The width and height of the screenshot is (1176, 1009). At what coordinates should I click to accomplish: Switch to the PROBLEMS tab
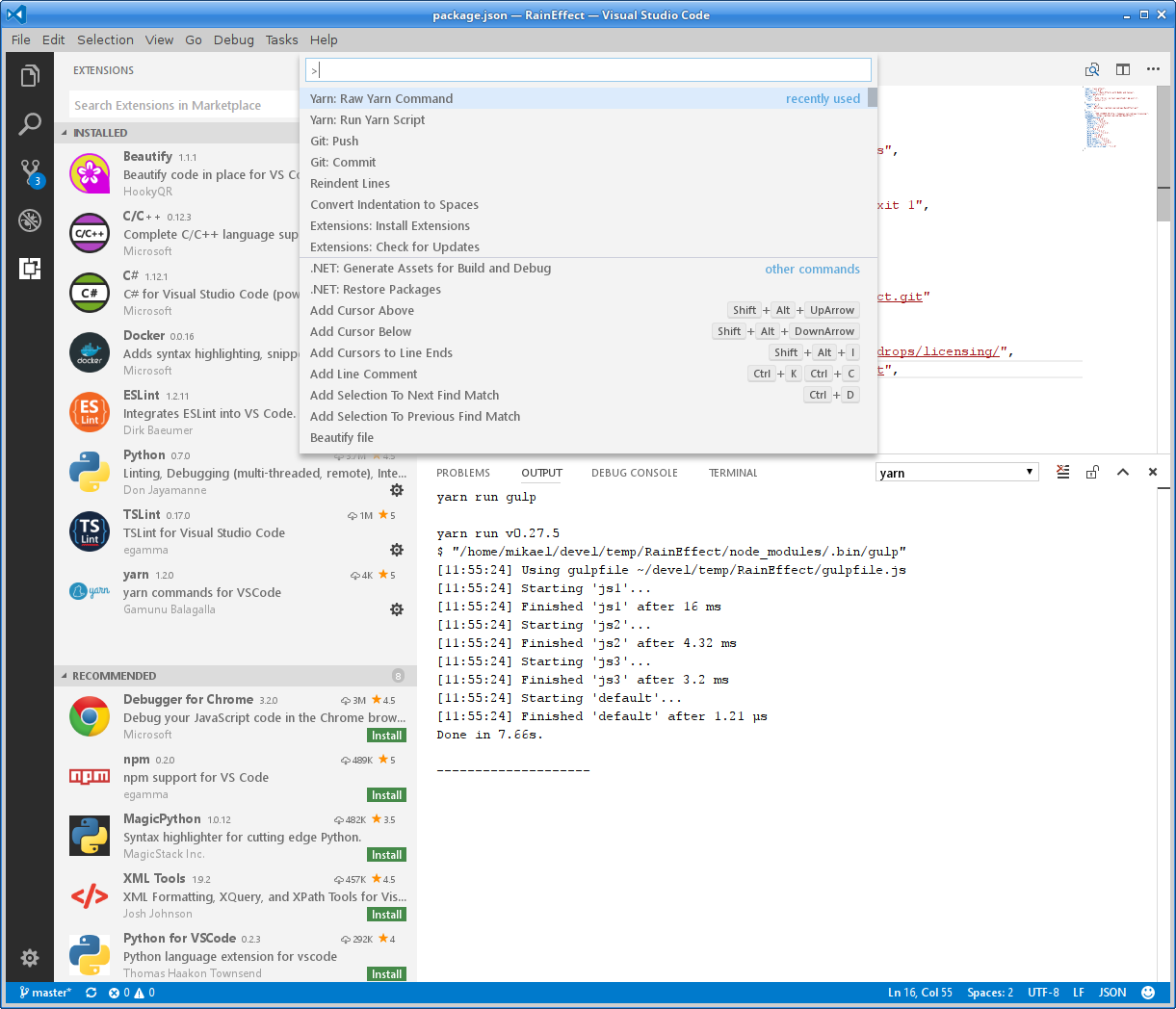click(462, 473)
